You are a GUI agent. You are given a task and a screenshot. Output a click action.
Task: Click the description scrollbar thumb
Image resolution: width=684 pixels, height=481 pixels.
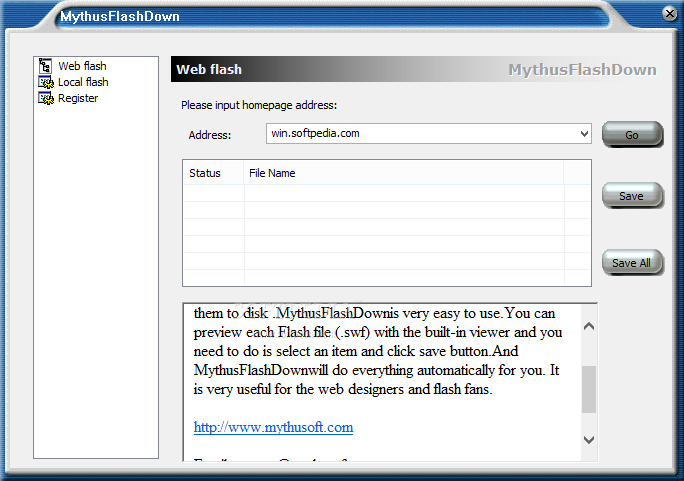pos(589,389)
